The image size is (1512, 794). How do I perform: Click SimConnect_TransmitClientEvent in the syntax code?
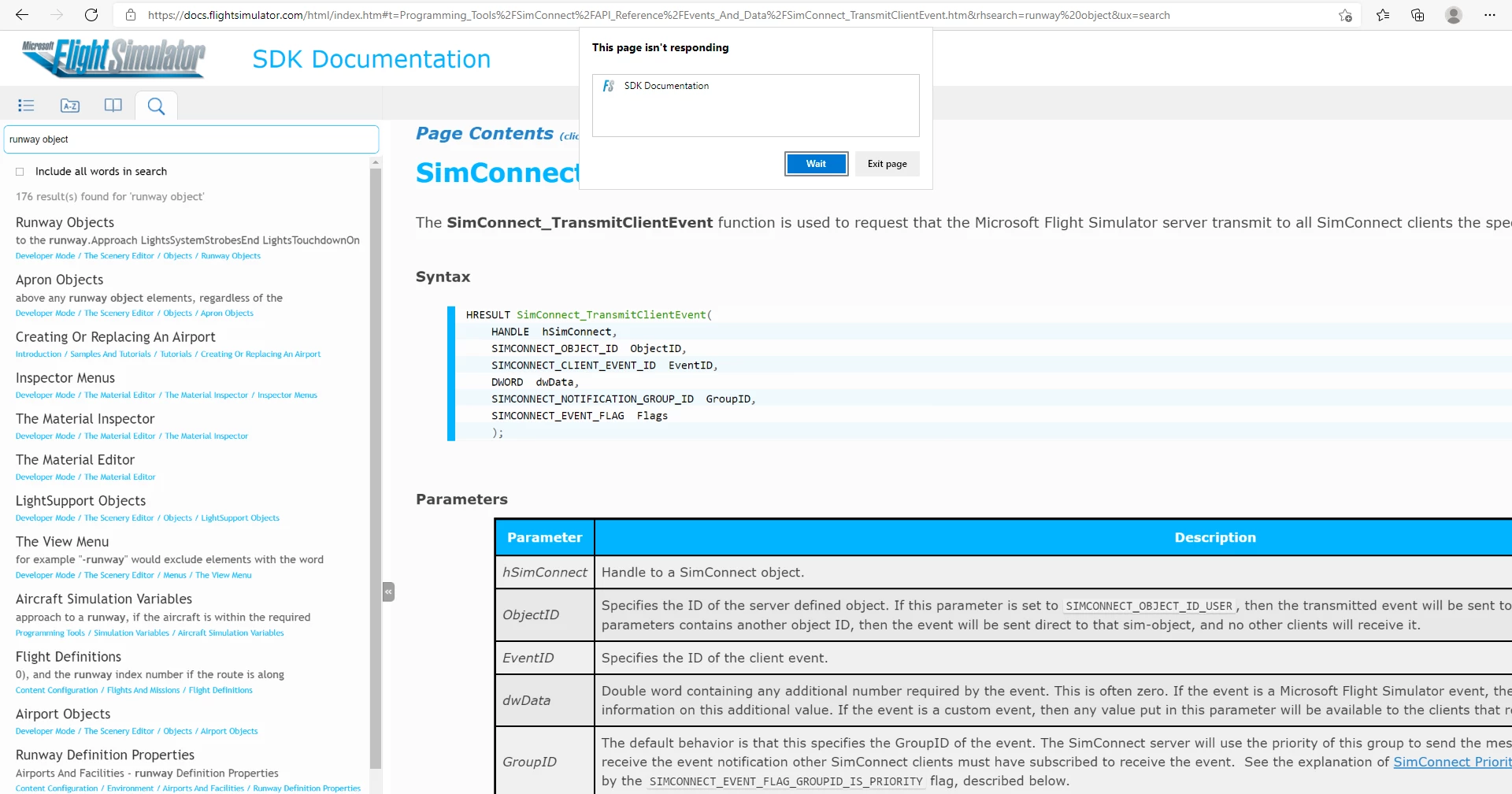611,315
